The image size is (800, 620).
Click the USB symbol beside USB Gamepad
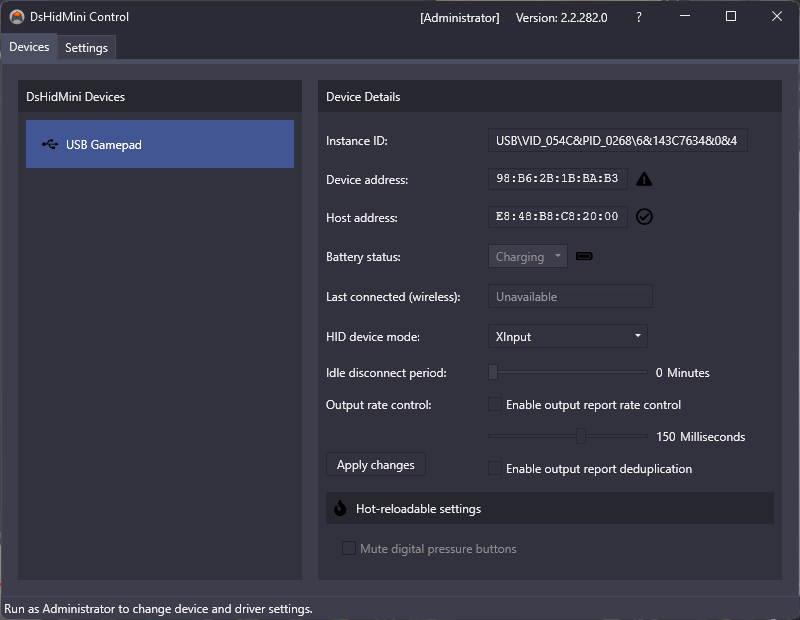pos(49,144)
